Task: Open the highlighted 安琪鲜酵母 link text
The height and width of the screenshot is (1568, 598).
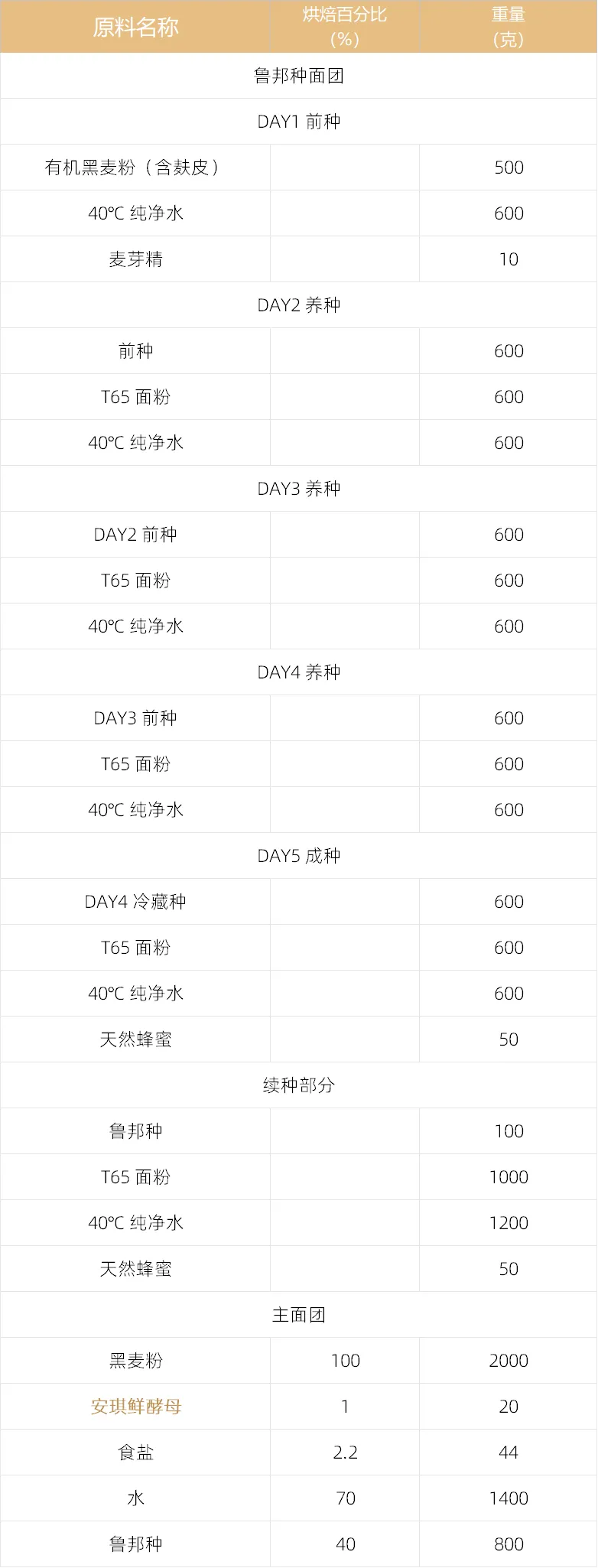Action: click(135, 1407)
